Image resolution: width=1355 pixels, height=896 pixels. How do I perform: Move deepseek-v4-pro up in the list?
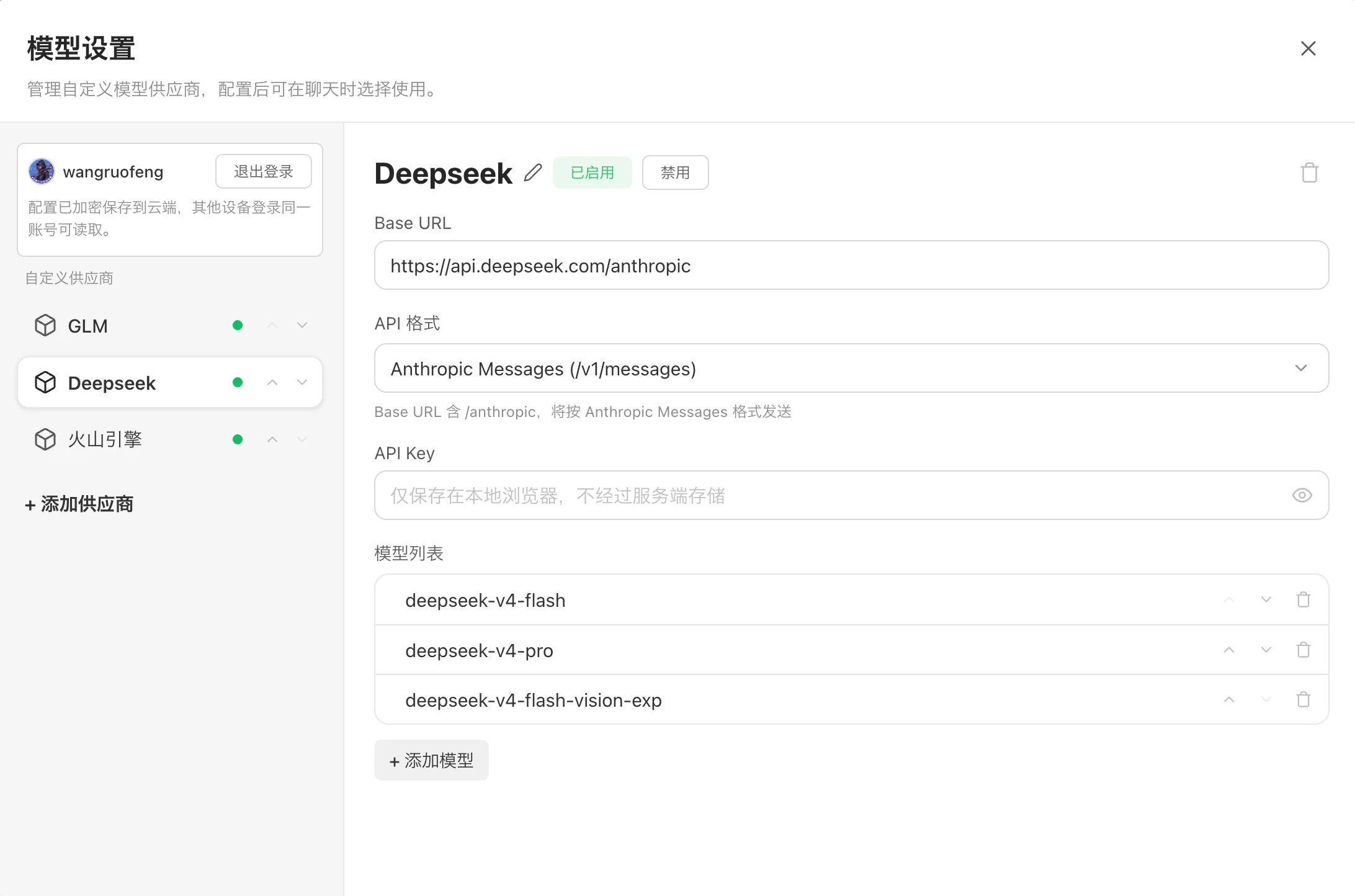(x=1229, y=650)
